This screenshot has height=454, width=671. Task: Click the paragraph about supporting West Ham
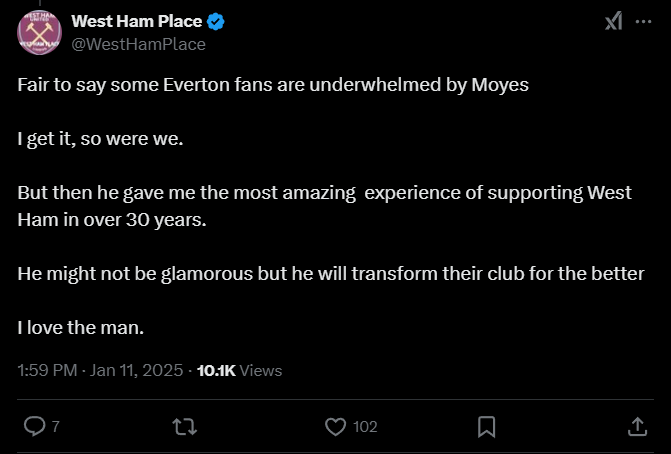point(324,205)
